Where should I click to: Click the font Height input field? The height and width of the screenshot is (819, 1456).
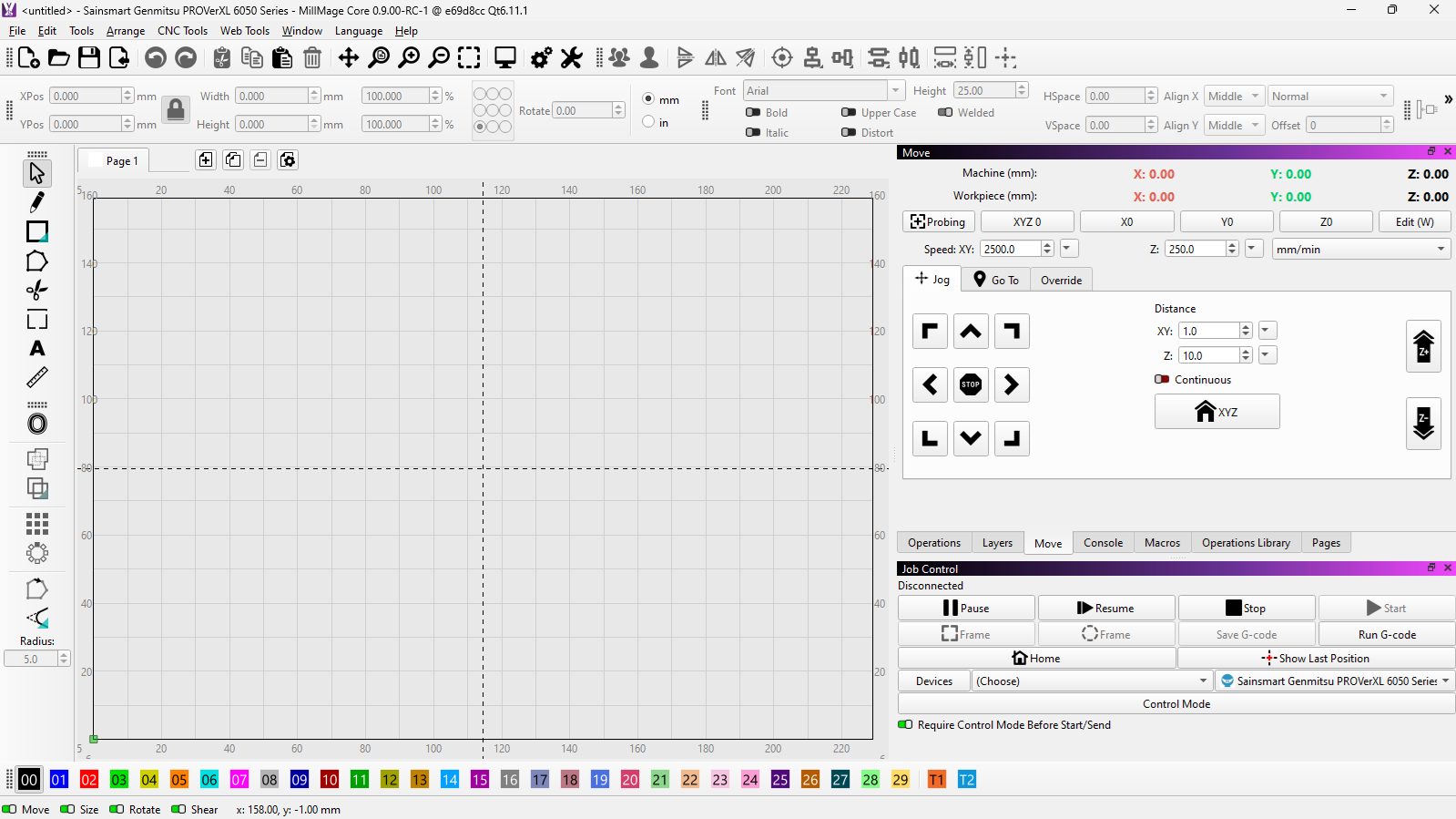point(984,90)
